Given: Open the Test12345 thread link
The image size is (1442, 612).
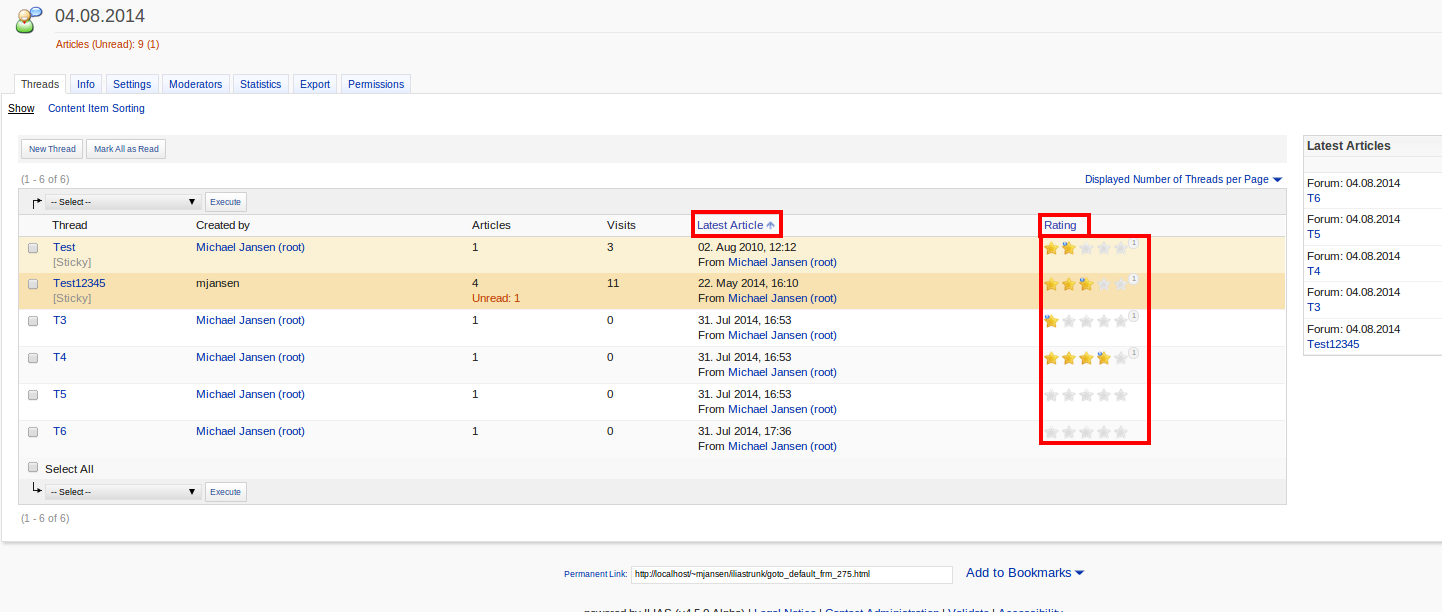Looking at the screenshot, I should 79,284.
